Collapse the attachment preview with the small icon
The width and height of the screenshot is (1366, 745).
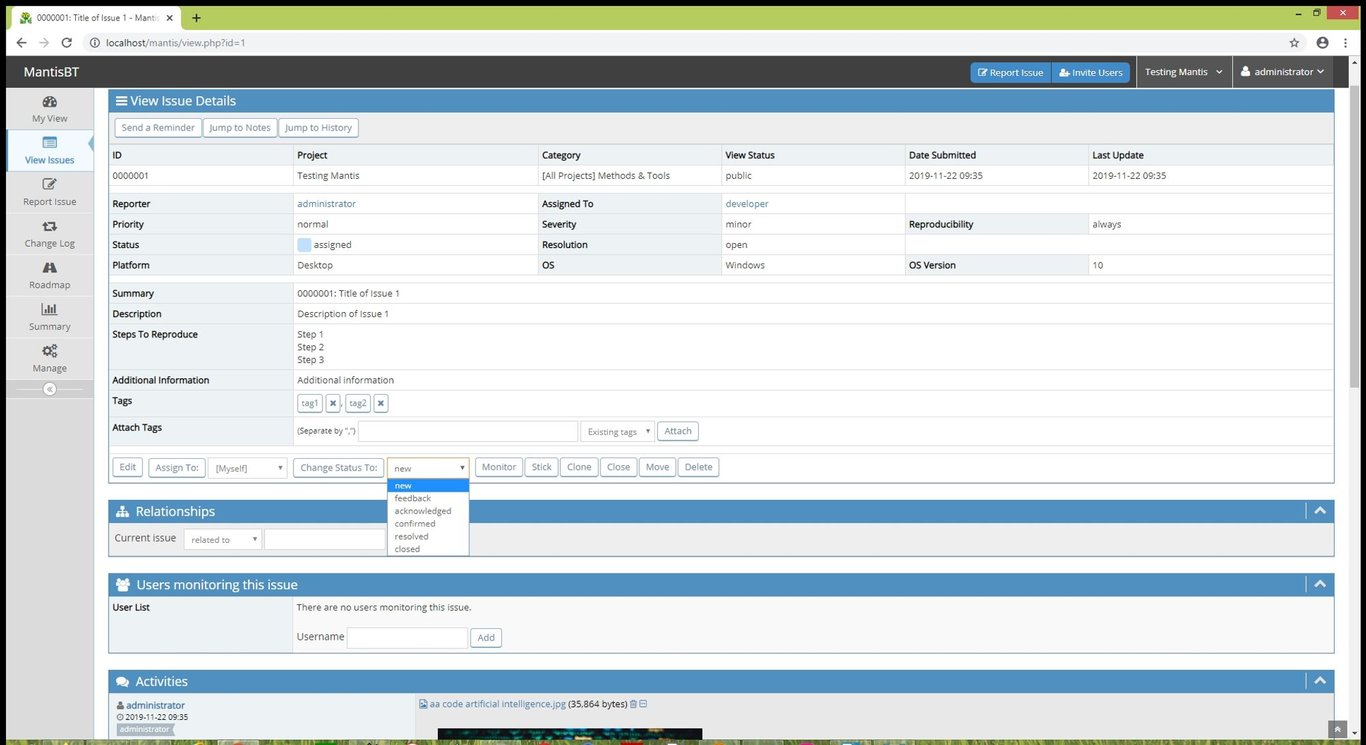[x=641, y=703]
